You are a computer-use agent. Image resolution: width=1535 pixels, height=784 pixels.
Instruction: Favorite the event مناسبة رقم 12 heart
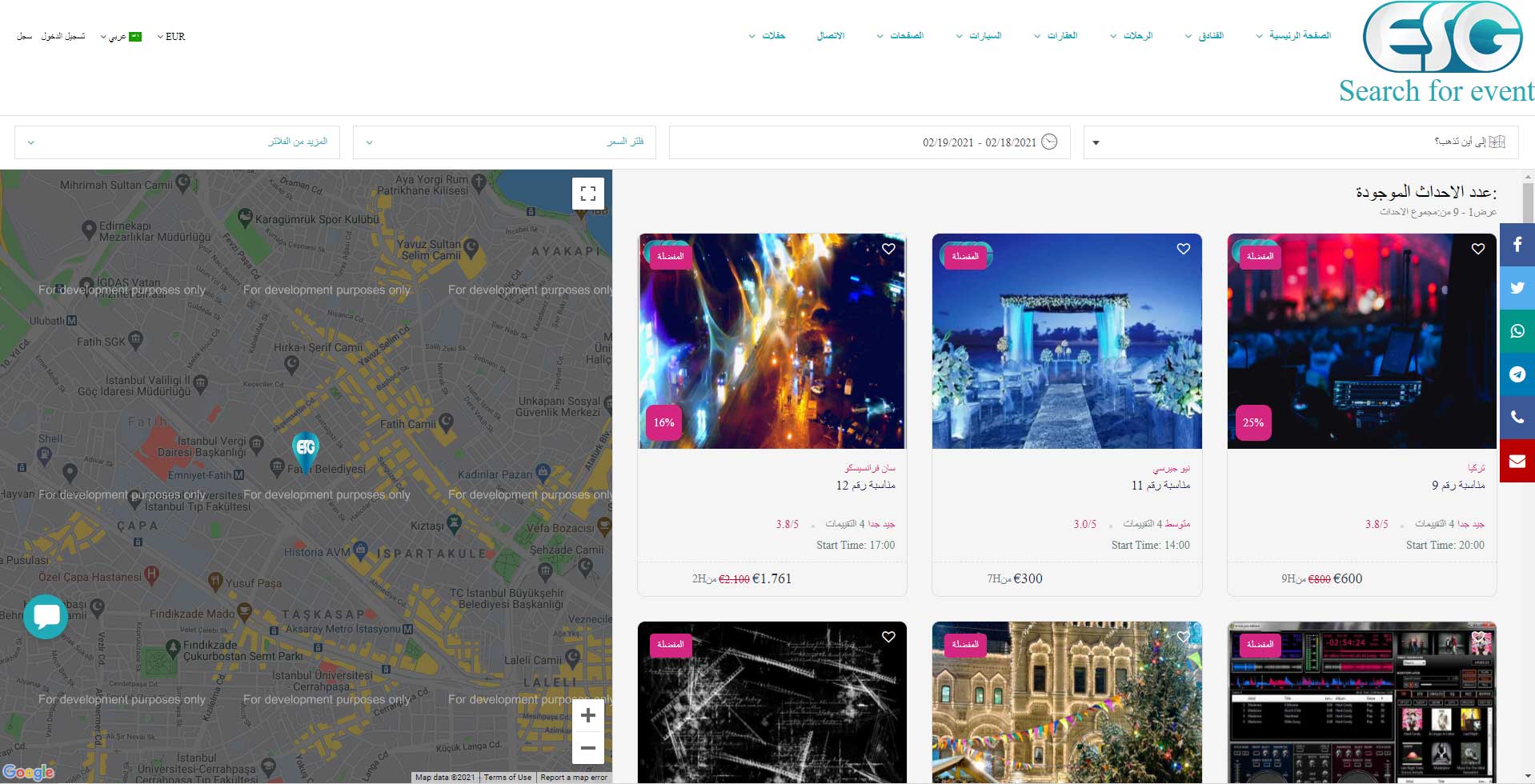click(x=888, y=249)
